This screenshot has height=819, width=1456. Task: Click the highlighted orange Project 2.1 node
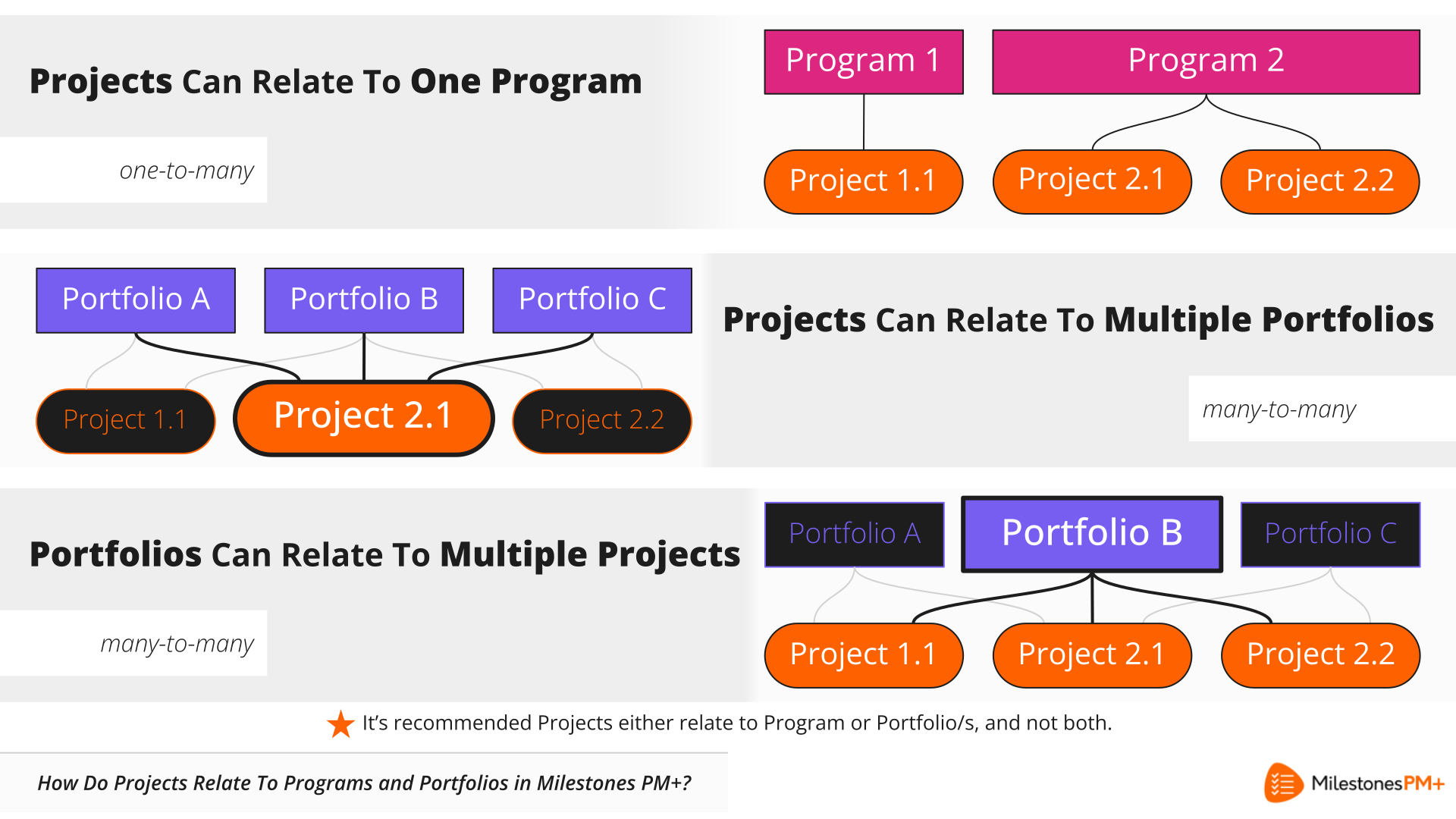364,418
